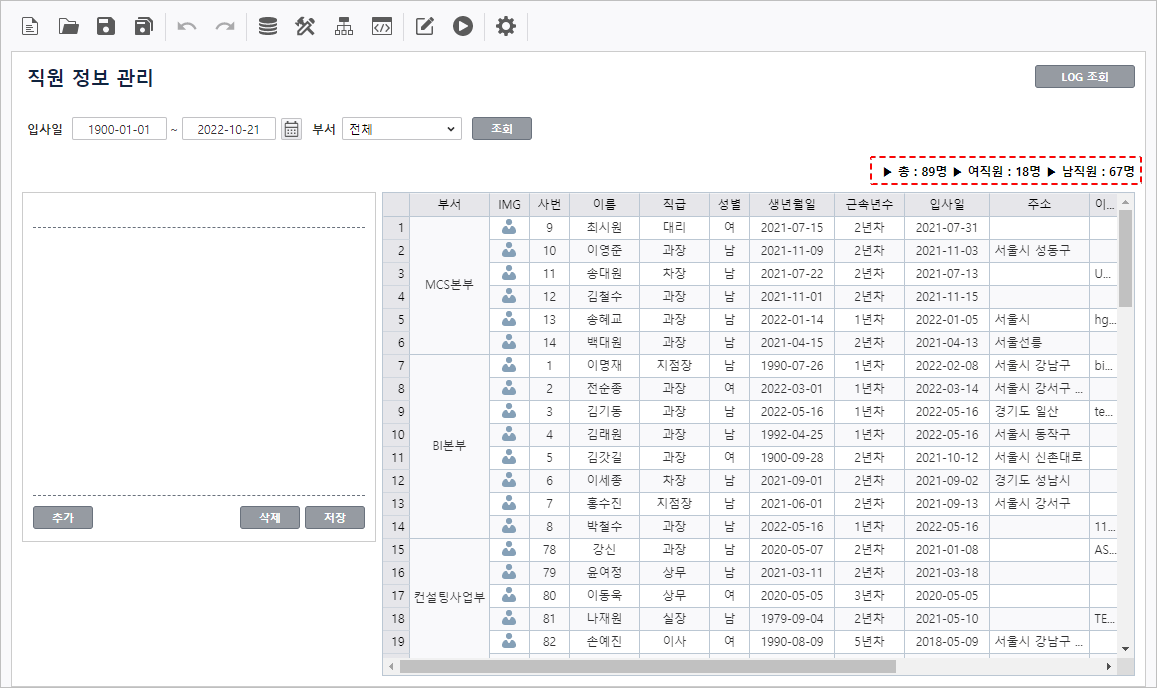Sort by the 이름 column header
Viewport: 1157px width, 688px height.
click(604, 204)
